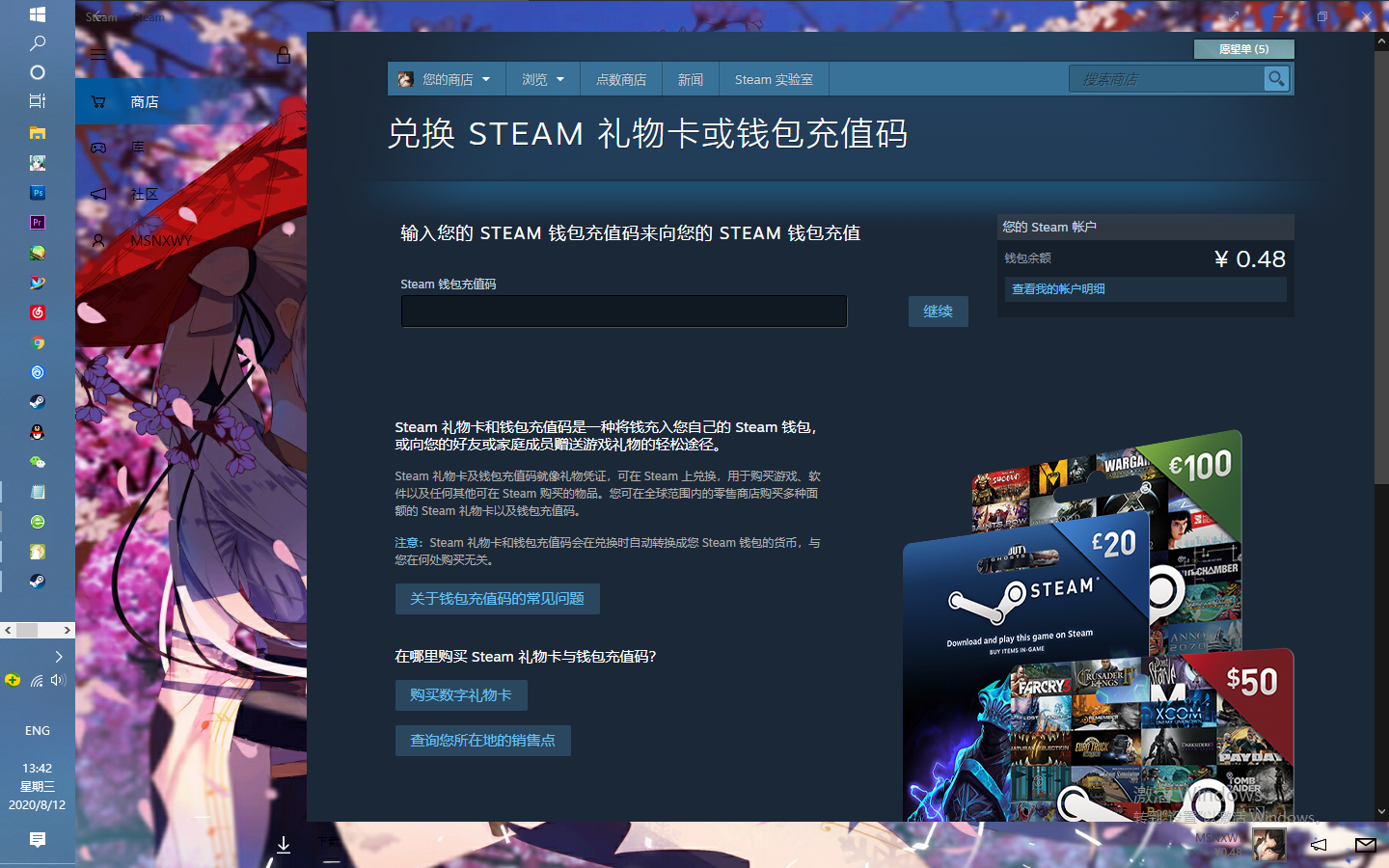
Task: Expand the 您的商店 dropdown menu
Action: pos(447,79)
